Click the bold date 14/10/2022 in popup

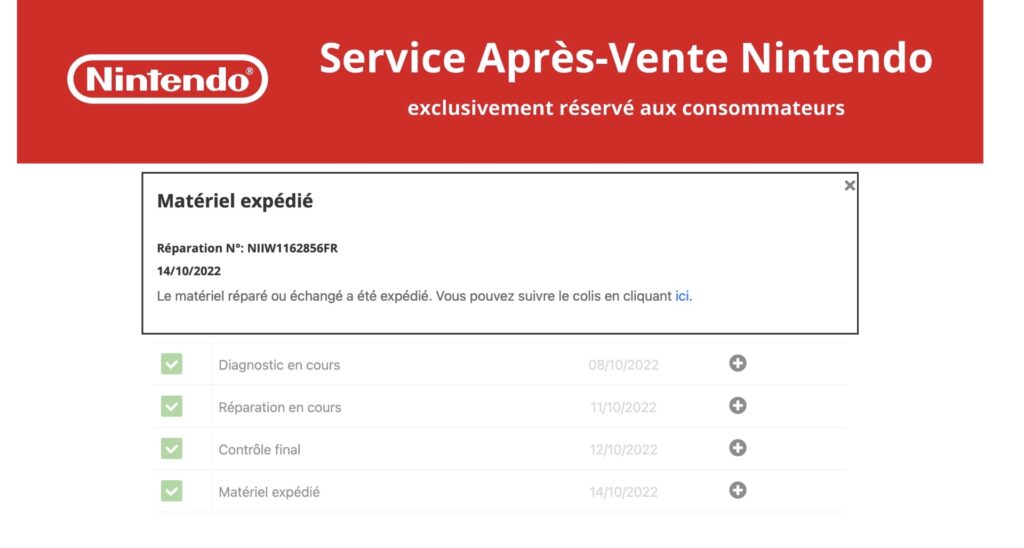pos(189,271)
